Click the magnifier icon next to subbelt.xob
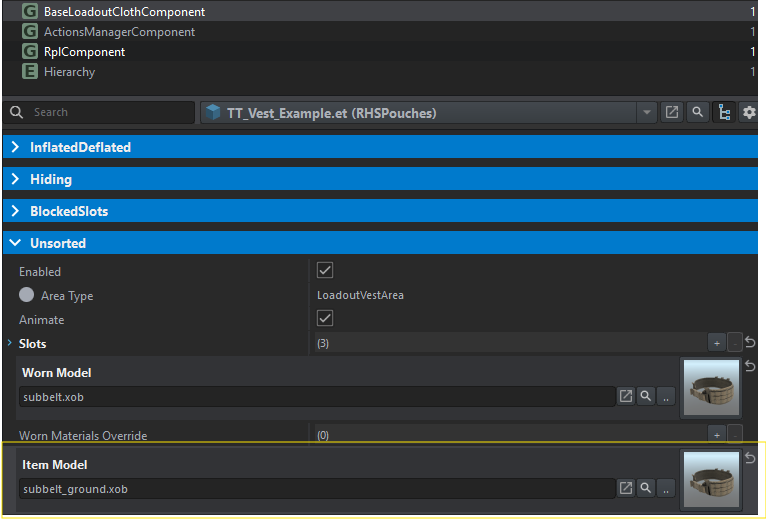 [646, 397]
